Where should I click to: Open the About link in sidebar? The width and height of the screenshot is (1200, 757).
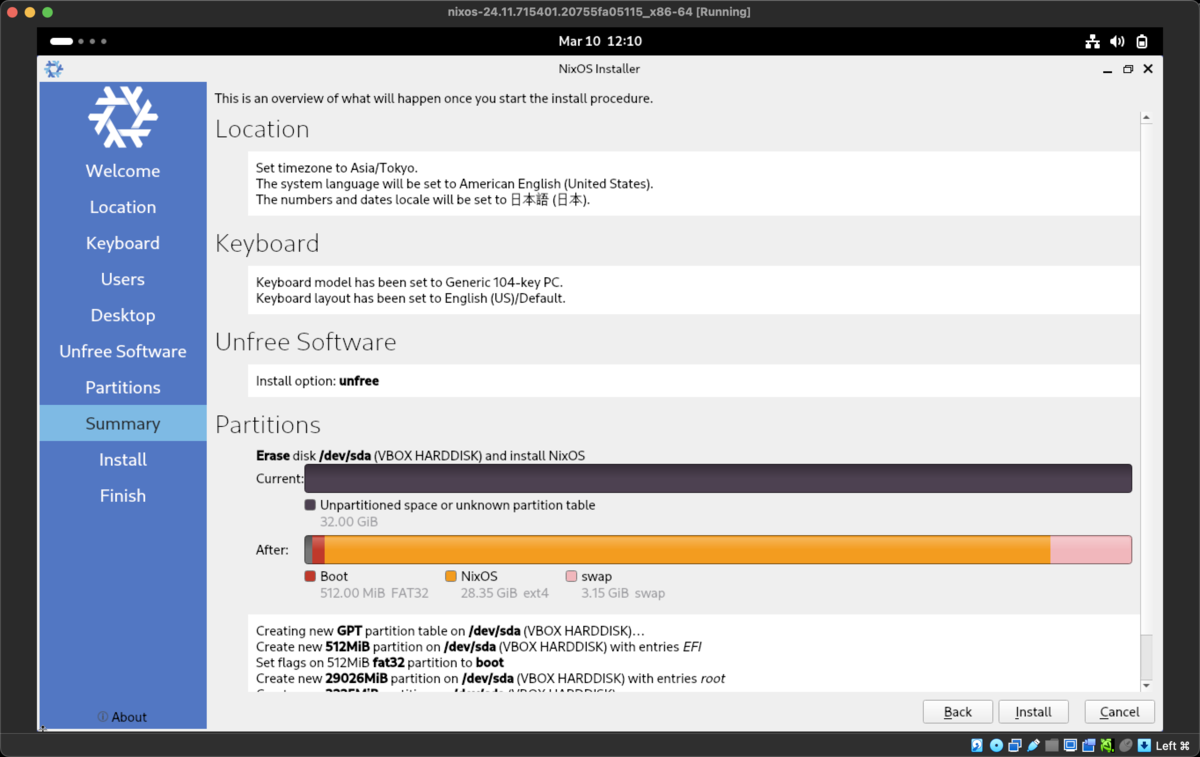coord(123,717)
